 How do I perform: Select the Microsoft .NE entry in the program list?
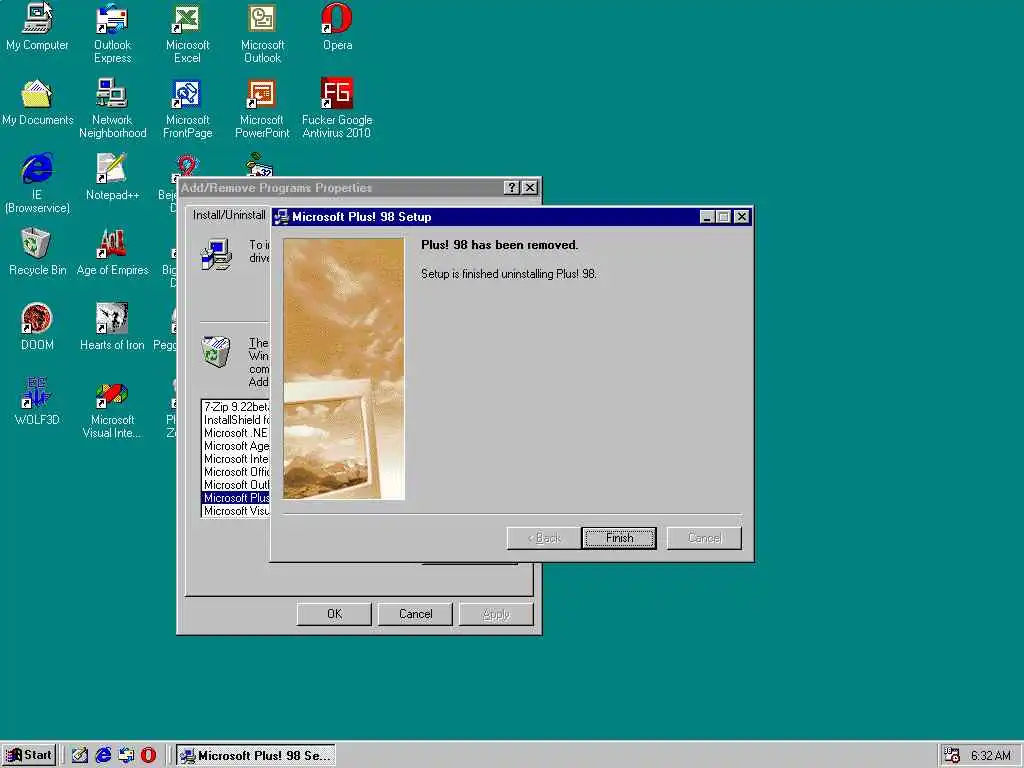click(x=236, y=432)
